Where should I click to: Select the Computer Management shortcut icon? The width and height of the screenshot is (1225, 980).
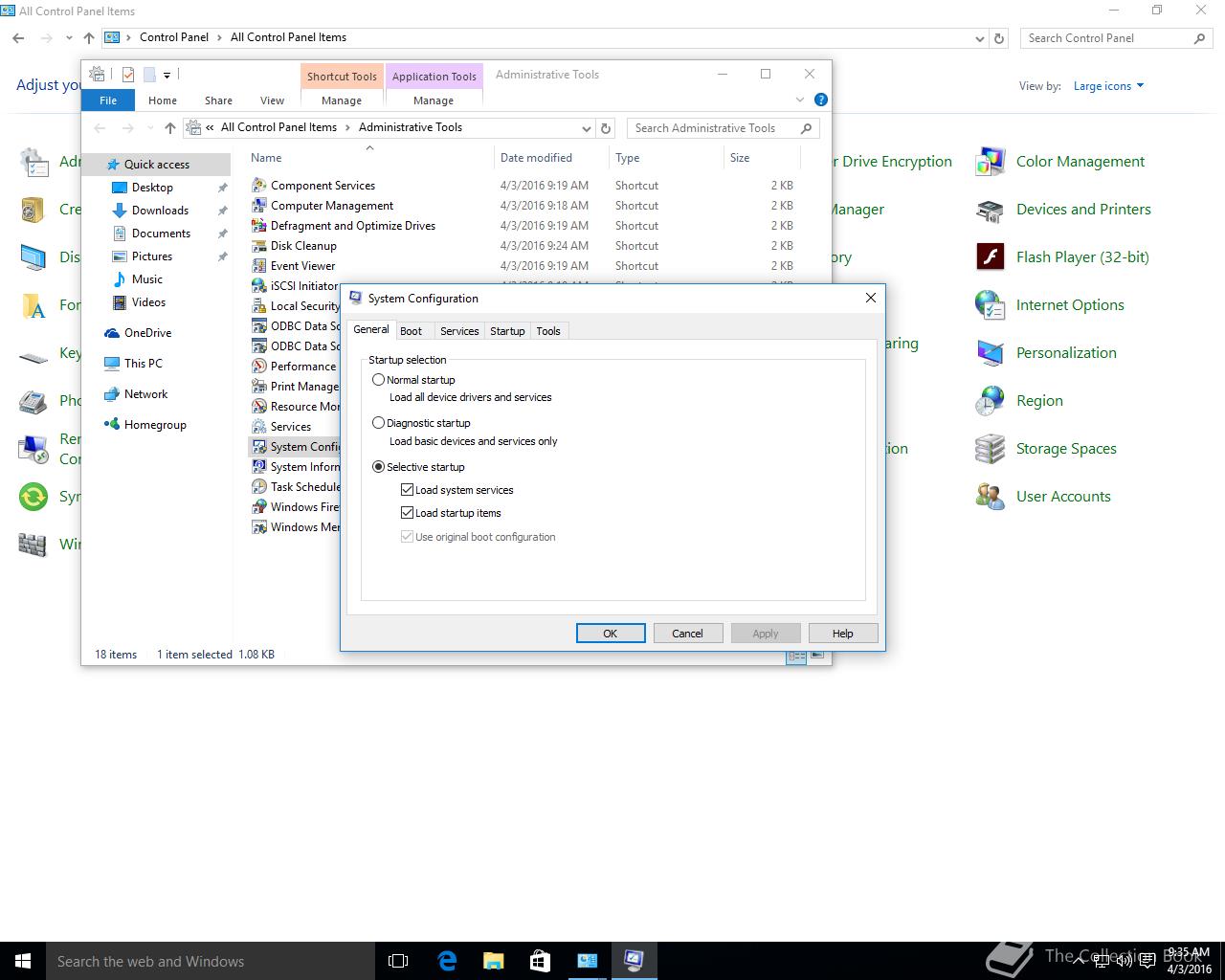(x=258, y=206)
